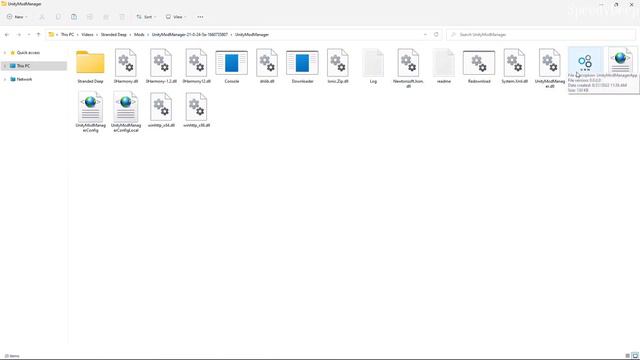Select the highlighted UnityModManager application icon
Image resolution: width=640 pixels, height=360 pixels.
585,62
